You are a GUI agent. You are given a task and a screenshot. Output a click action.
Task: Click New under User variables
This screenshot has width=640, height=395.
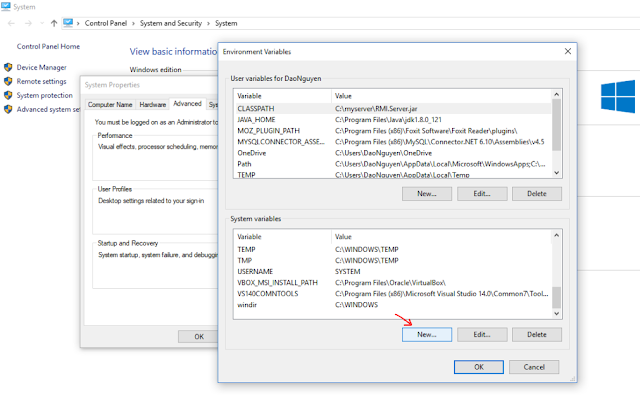427,194
